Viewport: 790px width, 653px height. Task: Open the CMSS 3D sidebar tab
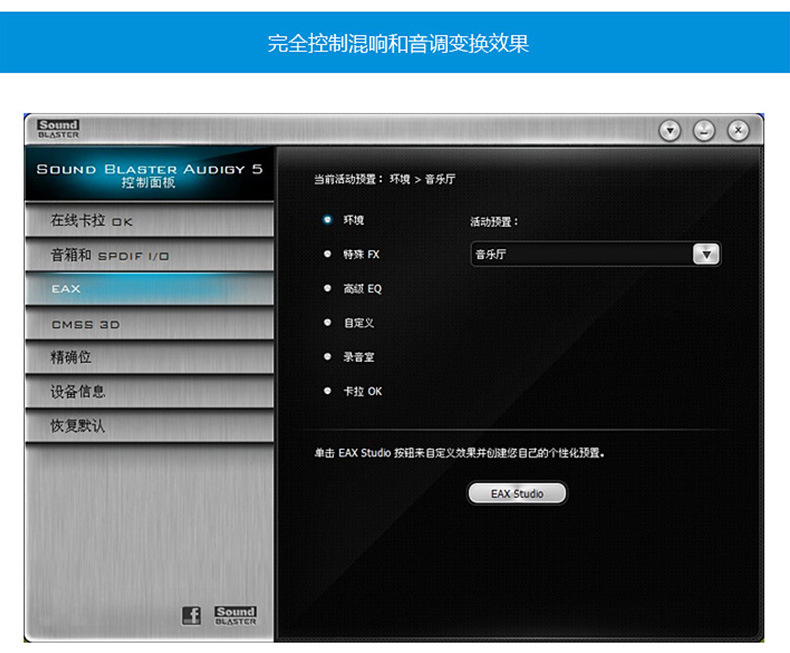(x=149, y=324)
